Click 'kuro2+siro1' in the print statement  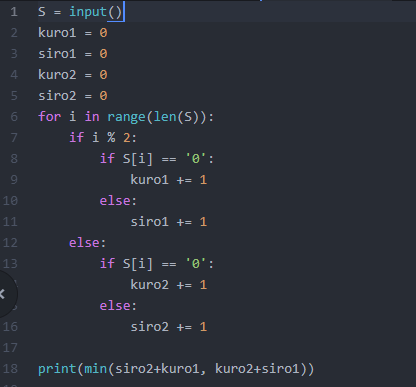click(257, 369)
